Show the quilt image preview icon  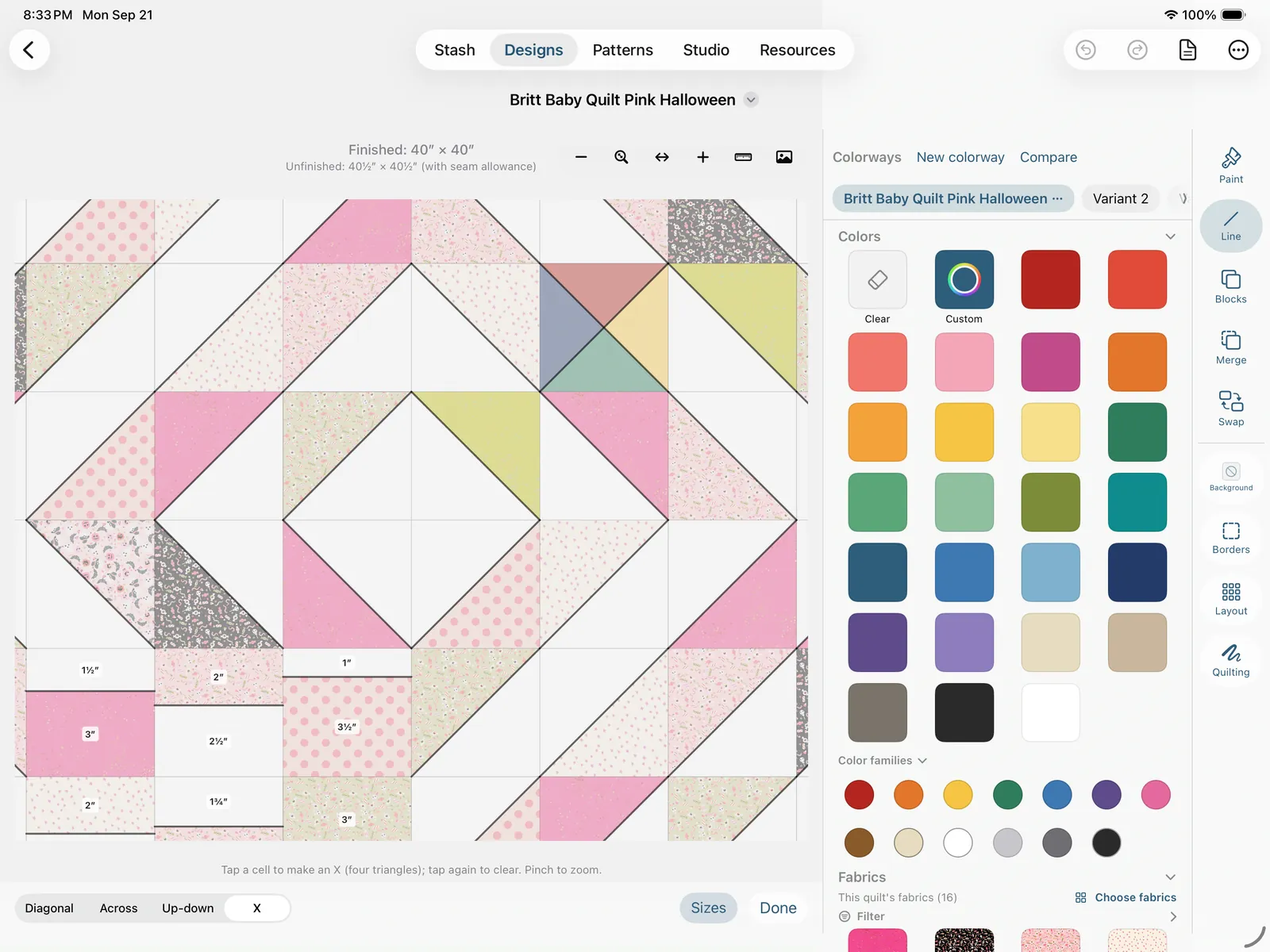coord(784,157)
